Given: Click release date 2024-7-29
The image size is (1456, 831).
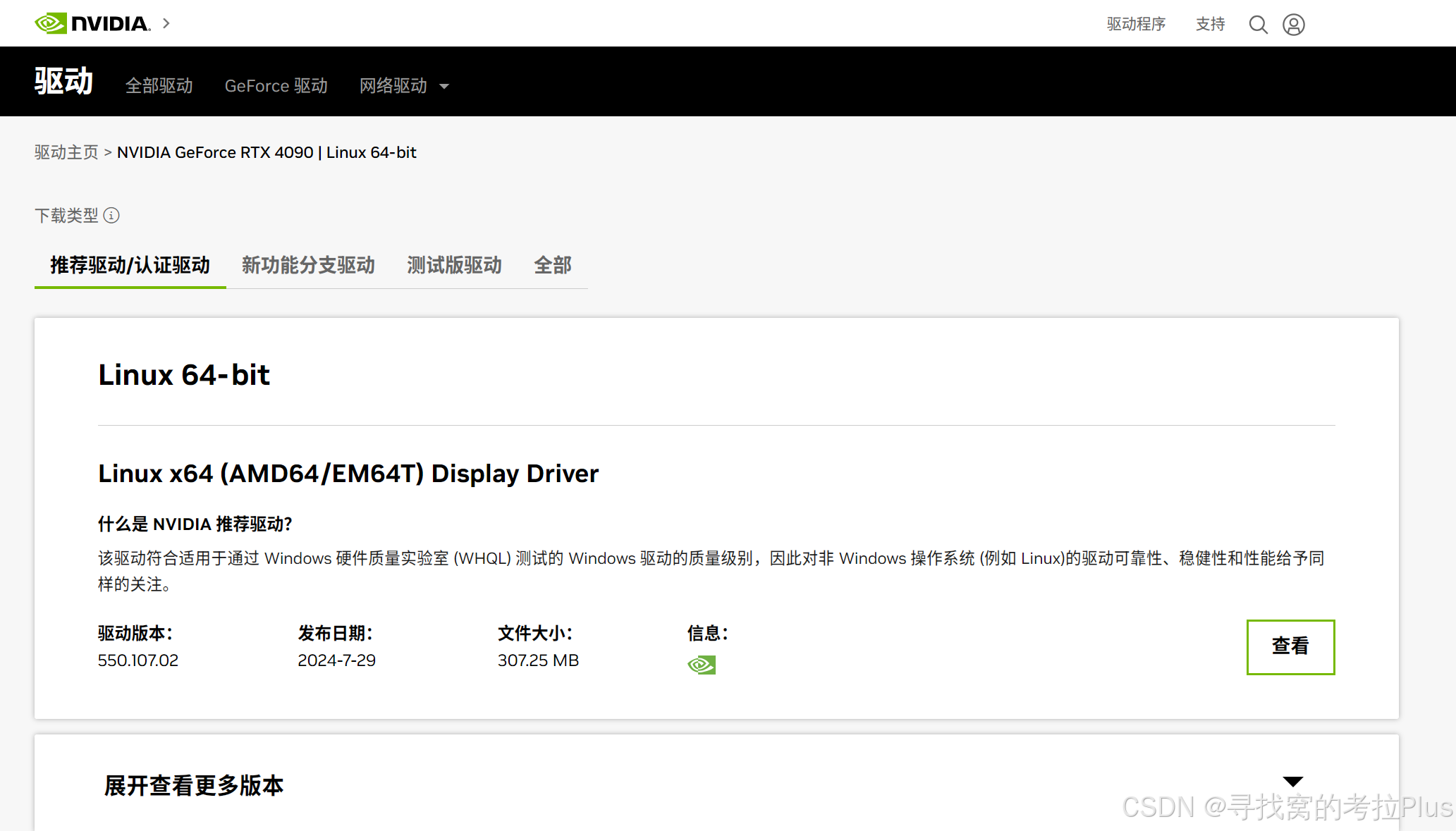Looking at the screenshot, I should click(336, 660).
